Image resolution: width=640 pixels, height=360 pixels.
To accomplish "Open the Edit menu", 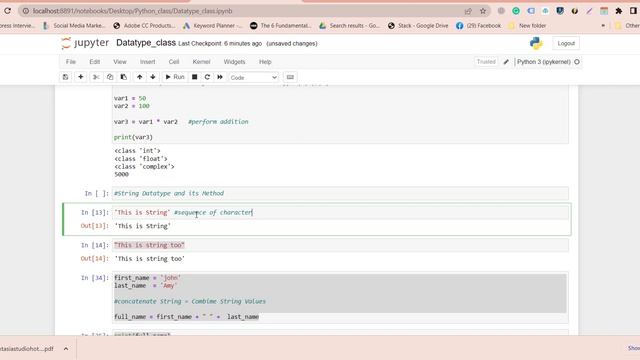I will (95, 62).
